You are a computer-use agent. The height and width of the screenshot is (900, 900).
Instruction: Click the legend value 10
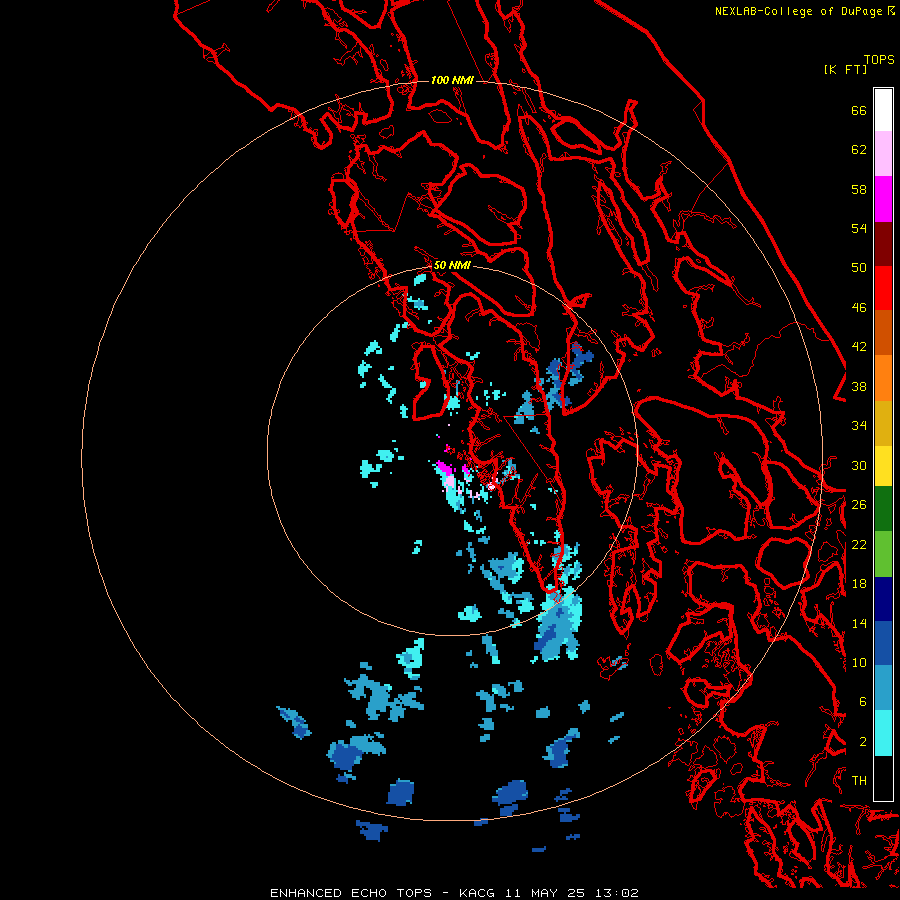[x=859, y=662]
